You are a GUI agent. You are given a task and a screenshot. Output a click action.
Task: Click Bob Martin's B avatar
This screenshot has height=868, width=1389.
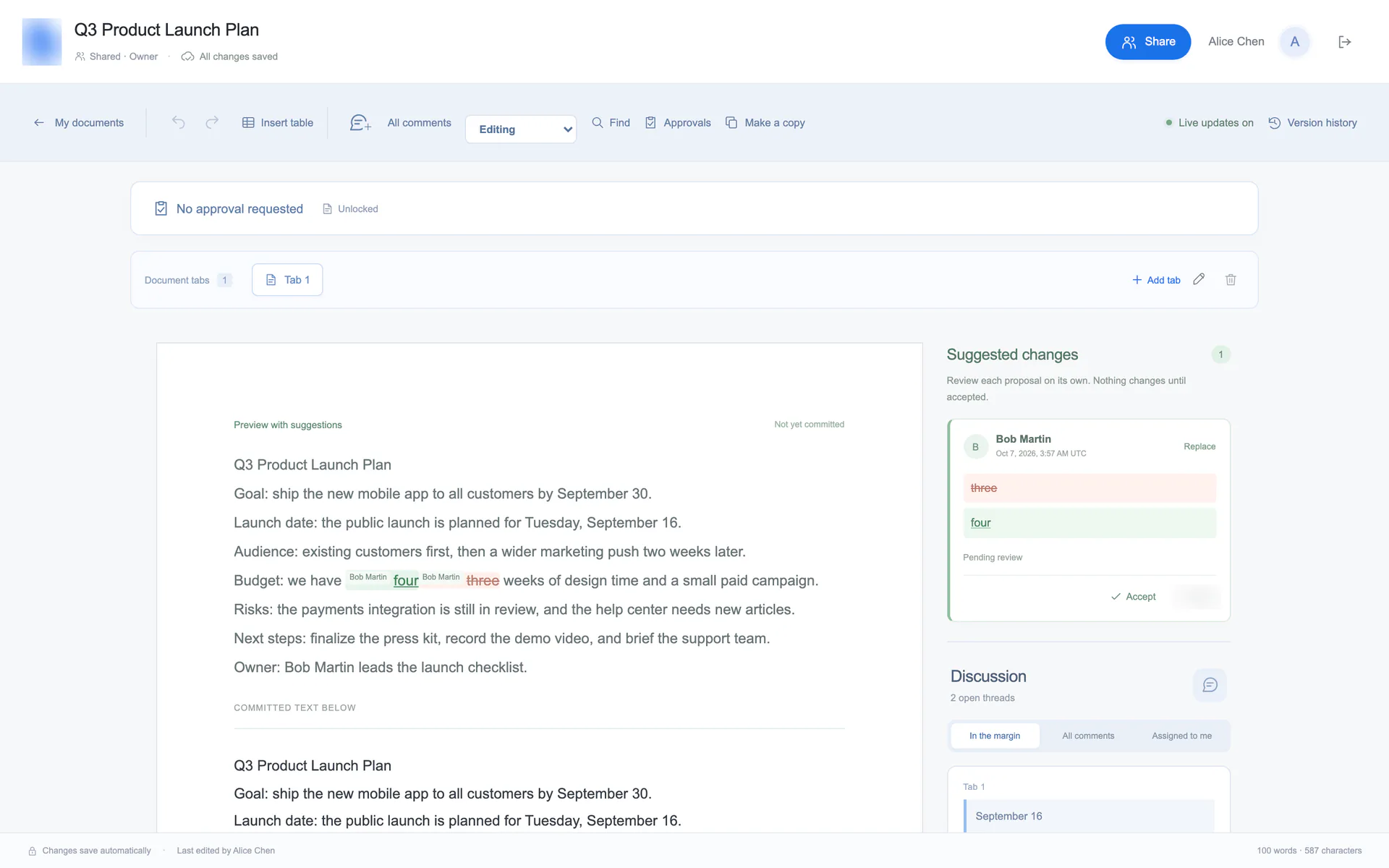(x=975, y=446)
